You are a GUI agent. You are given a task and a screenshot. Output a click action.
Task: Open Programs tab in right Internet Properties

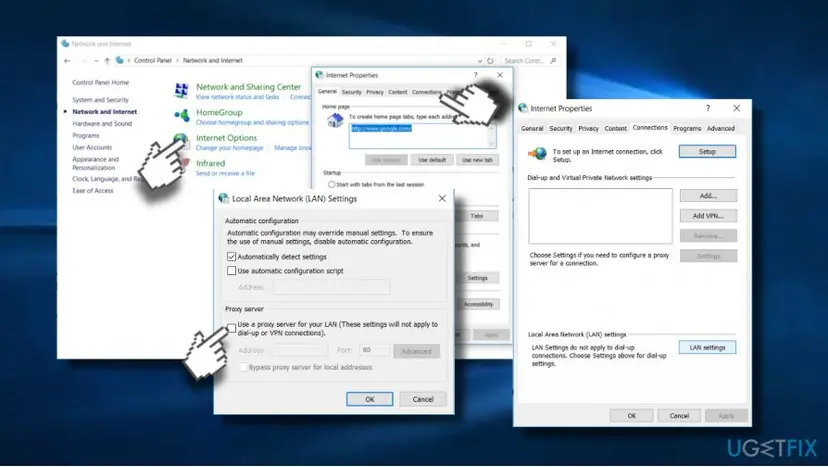[687, 128]
